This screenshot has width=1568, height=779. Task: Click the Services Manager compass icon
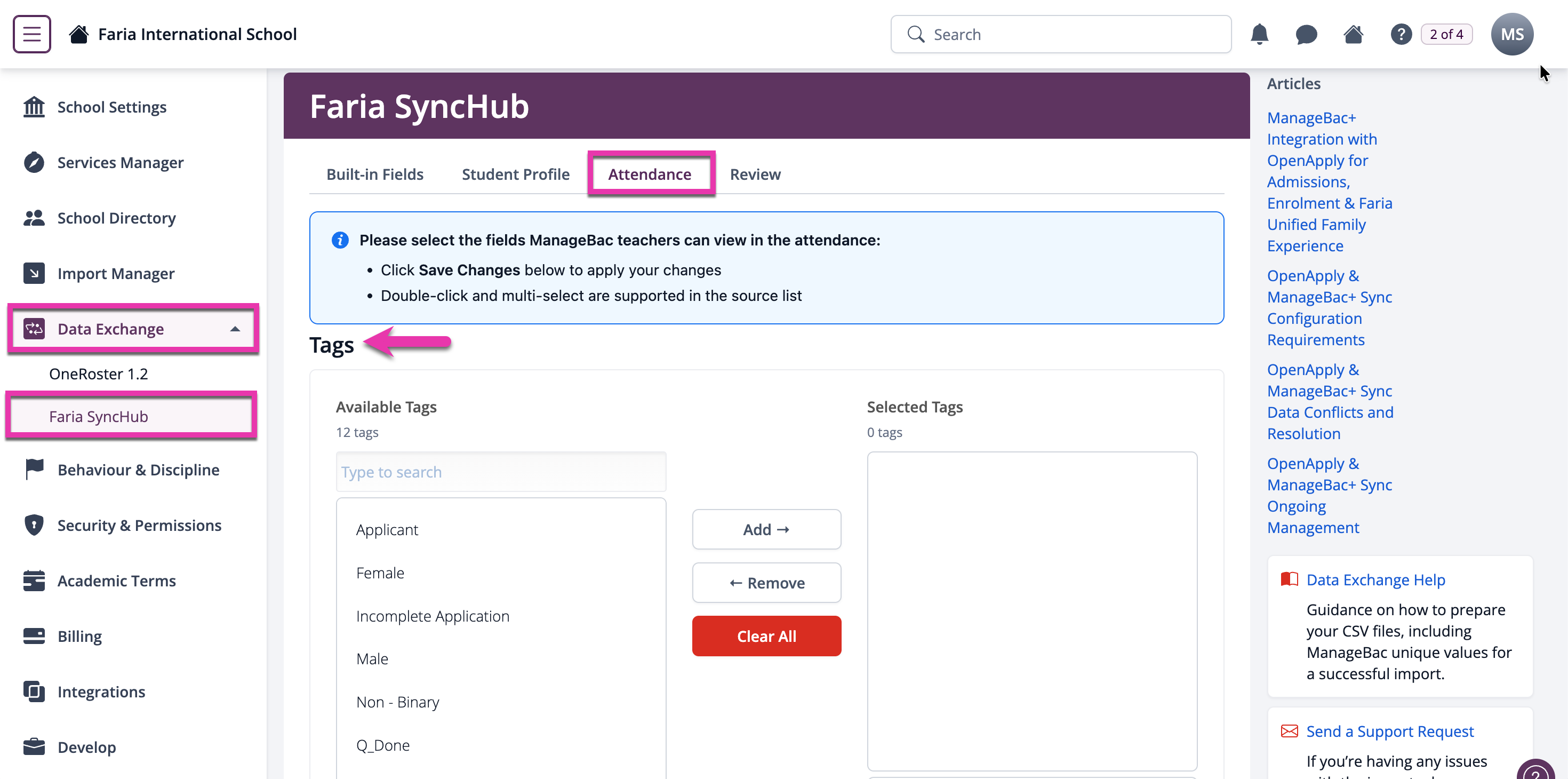pos(34,163)
